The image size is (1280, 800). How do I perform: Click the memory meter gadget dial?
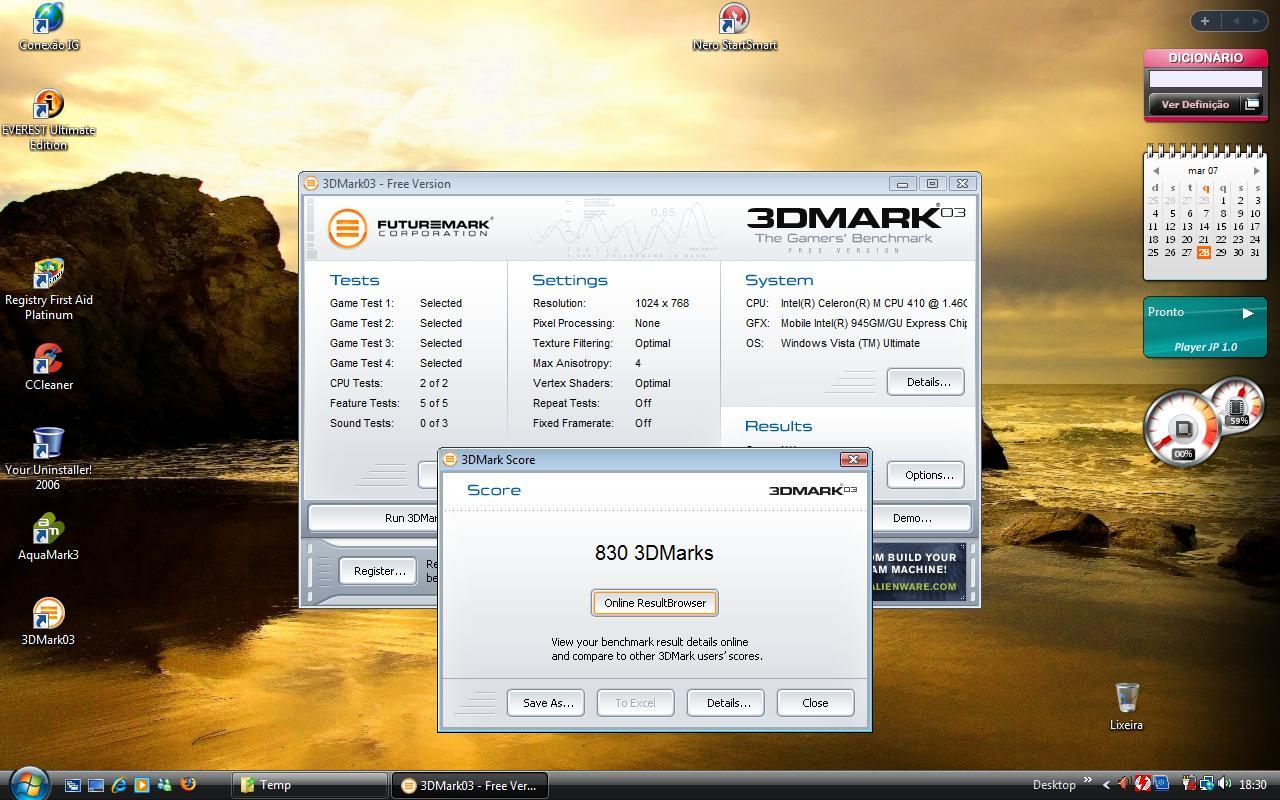1238,405
